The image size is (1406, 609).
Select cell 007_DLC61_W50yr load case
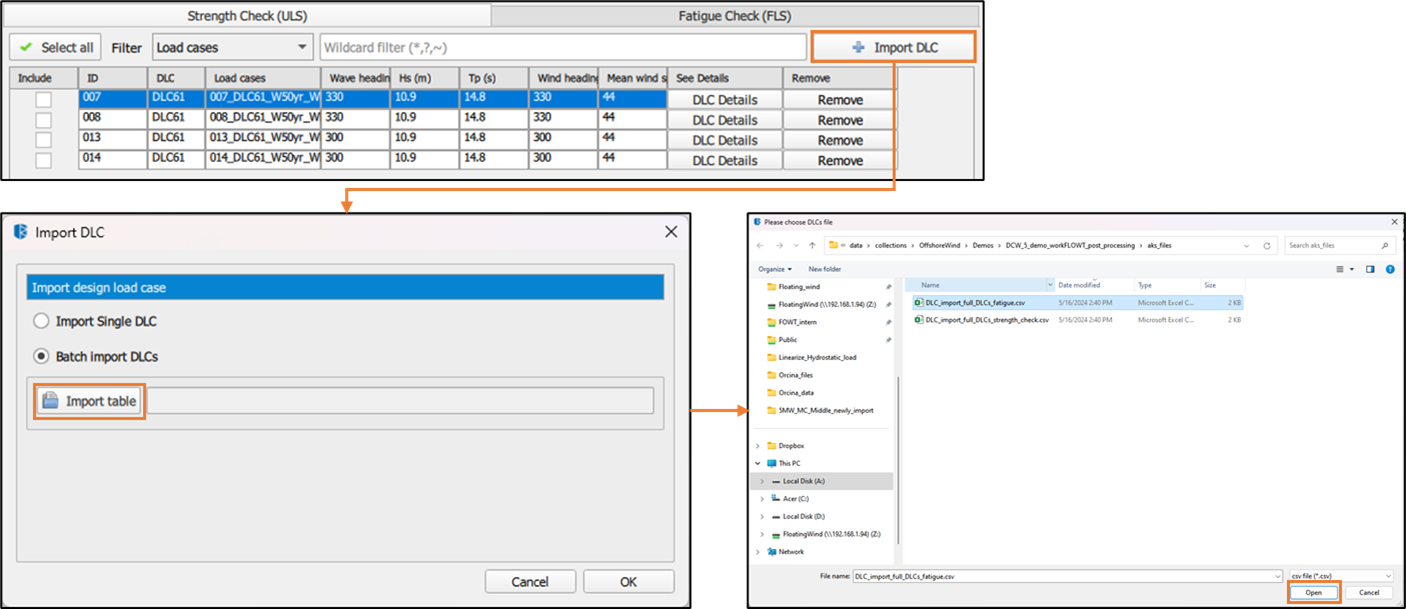(263, 99)
